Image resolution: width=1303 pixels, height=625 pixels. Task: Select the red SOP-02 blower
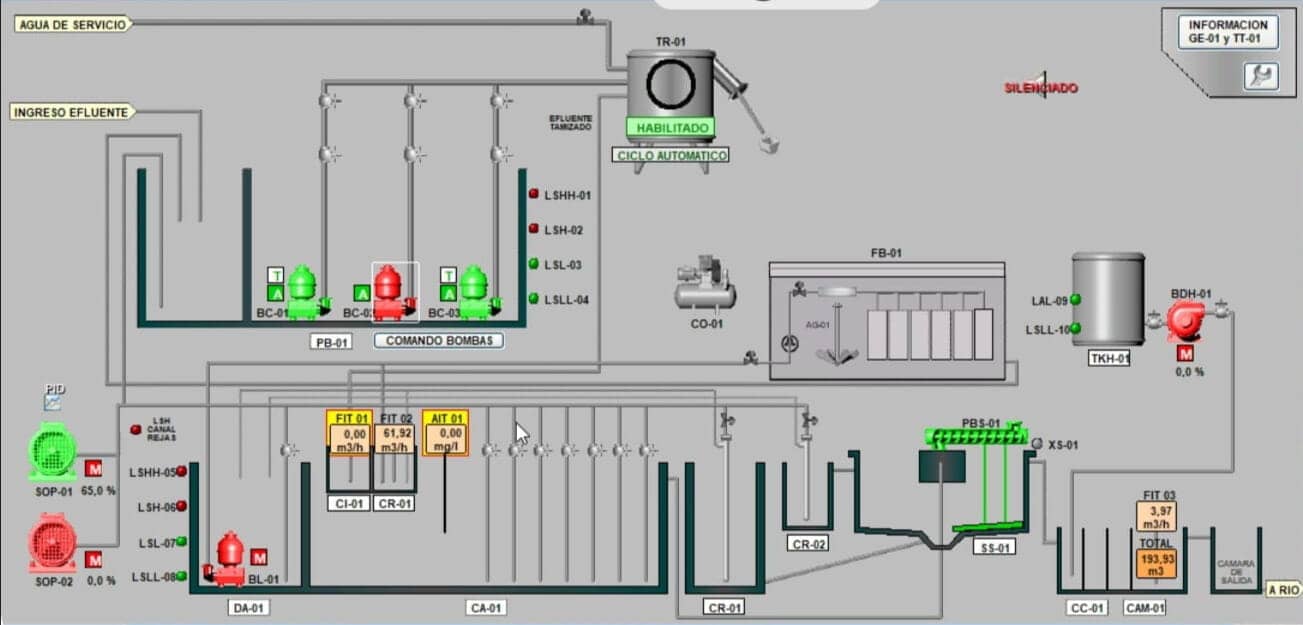pos(52,544)
